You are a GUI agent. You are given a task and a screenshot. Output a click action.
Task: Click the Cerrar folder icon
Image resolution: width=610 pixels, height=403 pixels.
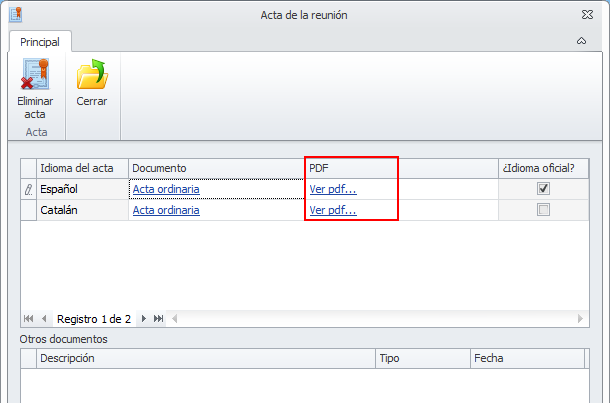click(x=92, y=76)
